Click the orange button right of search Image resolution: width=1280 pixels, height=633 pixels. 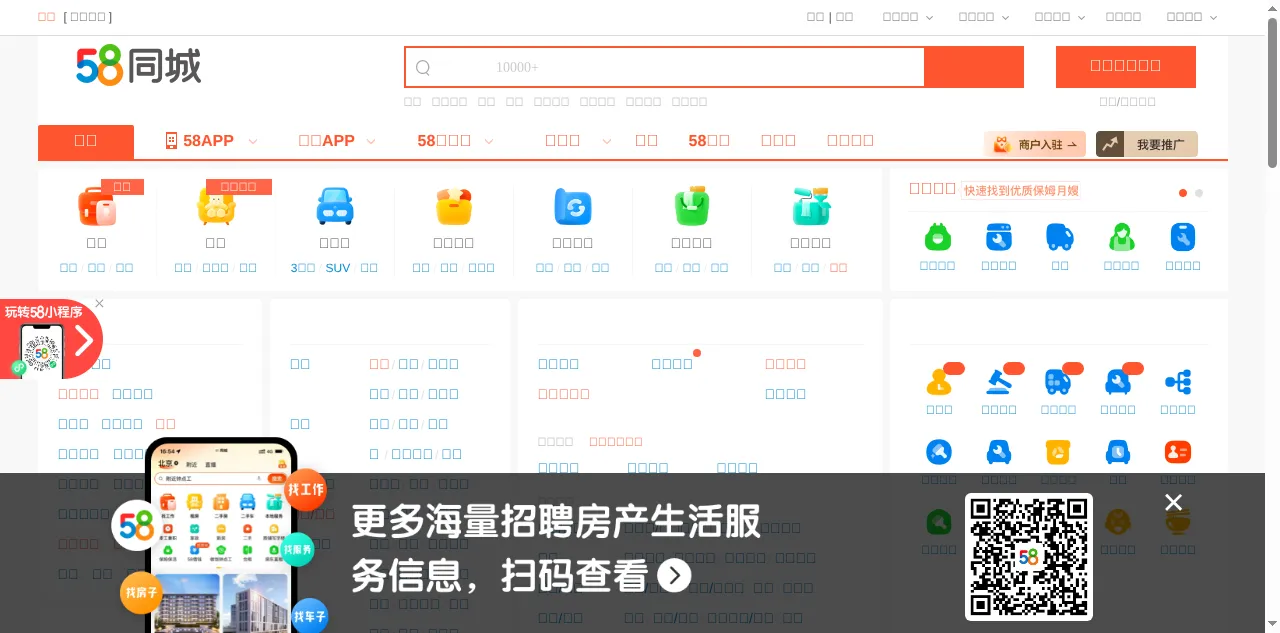click(1126, 67)
